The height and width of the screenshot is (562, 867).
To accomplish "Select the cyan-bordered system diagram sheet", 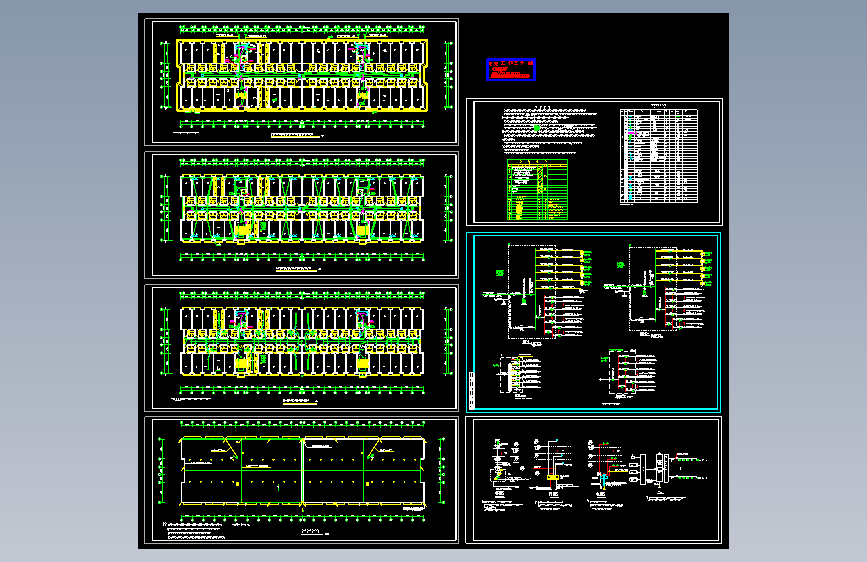I will (594, 322).
